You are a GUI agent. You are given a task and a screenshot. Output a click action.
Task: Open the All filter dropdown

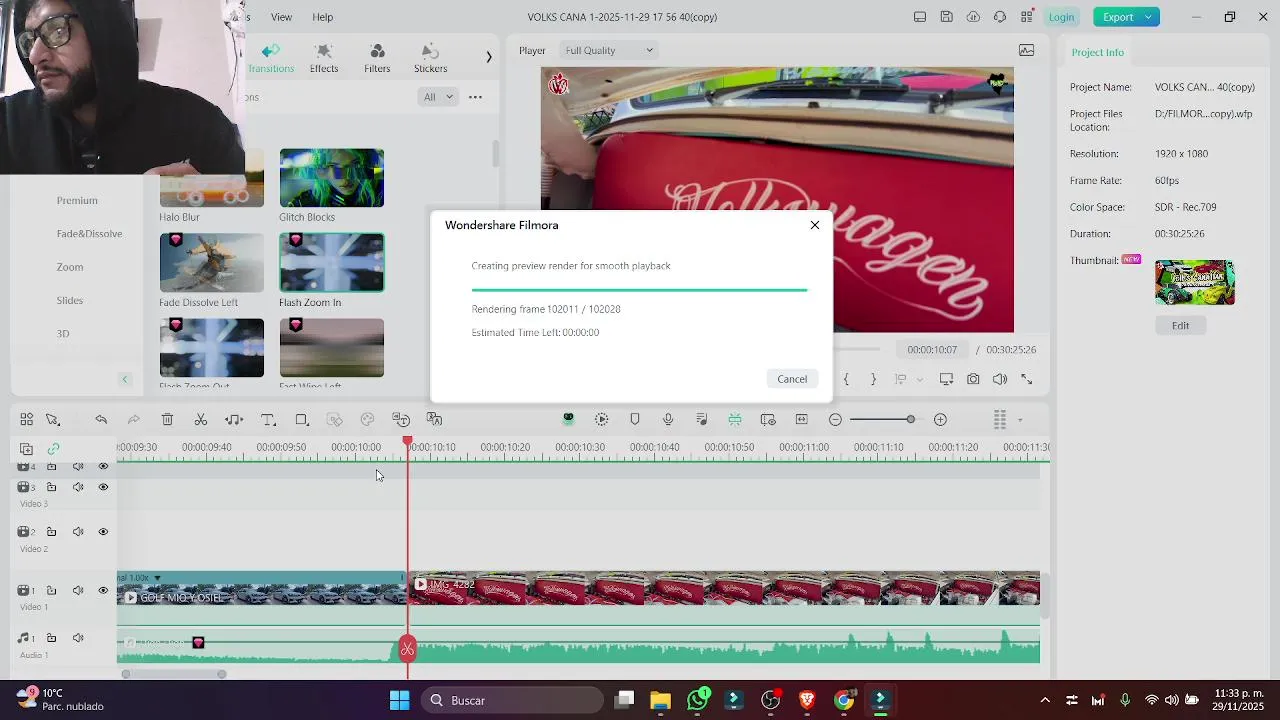(x=438, y=97)
